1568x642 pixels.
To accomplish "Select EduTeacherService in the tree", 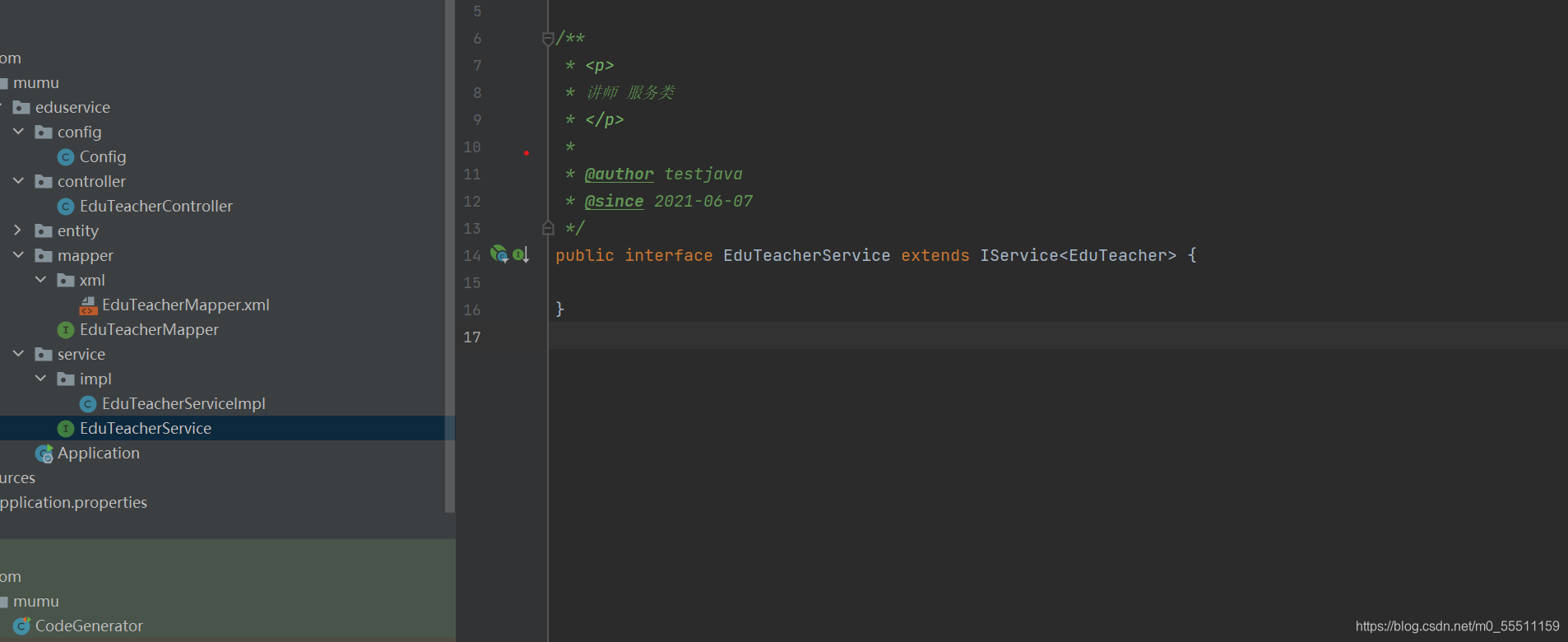I will (x=146, y=428).
